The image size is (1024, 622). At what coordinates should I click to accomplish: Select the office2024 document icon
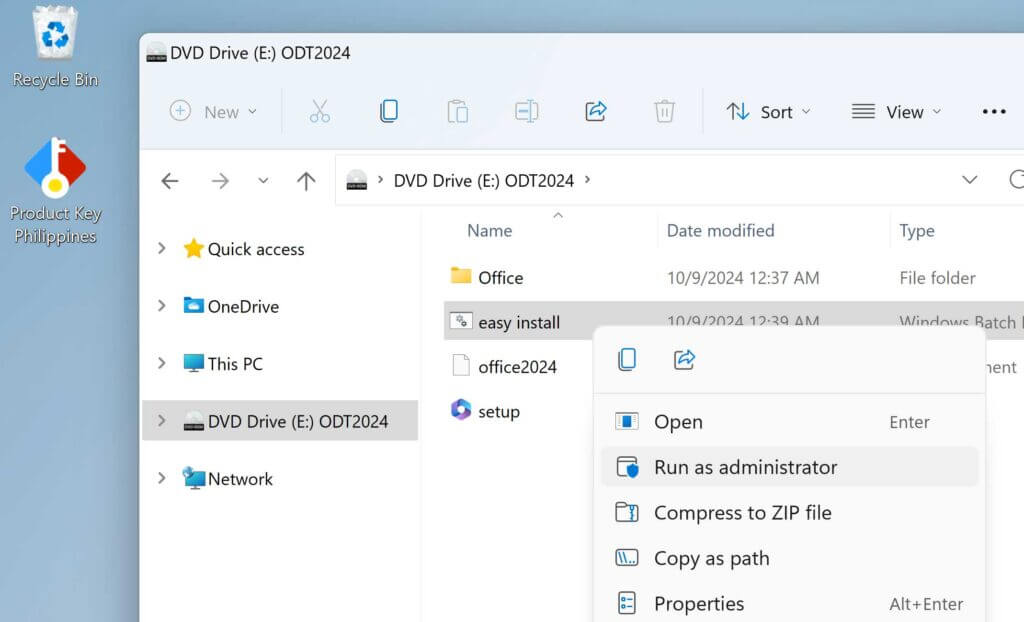pos(461,365)
